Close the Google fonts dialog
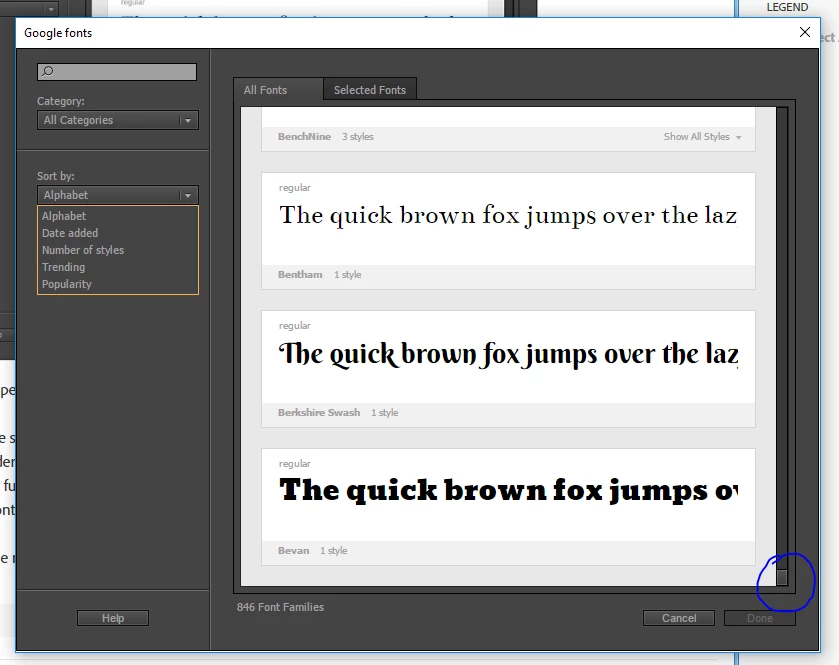The height and width of the screenshot is (665, 839). point(804,32)
